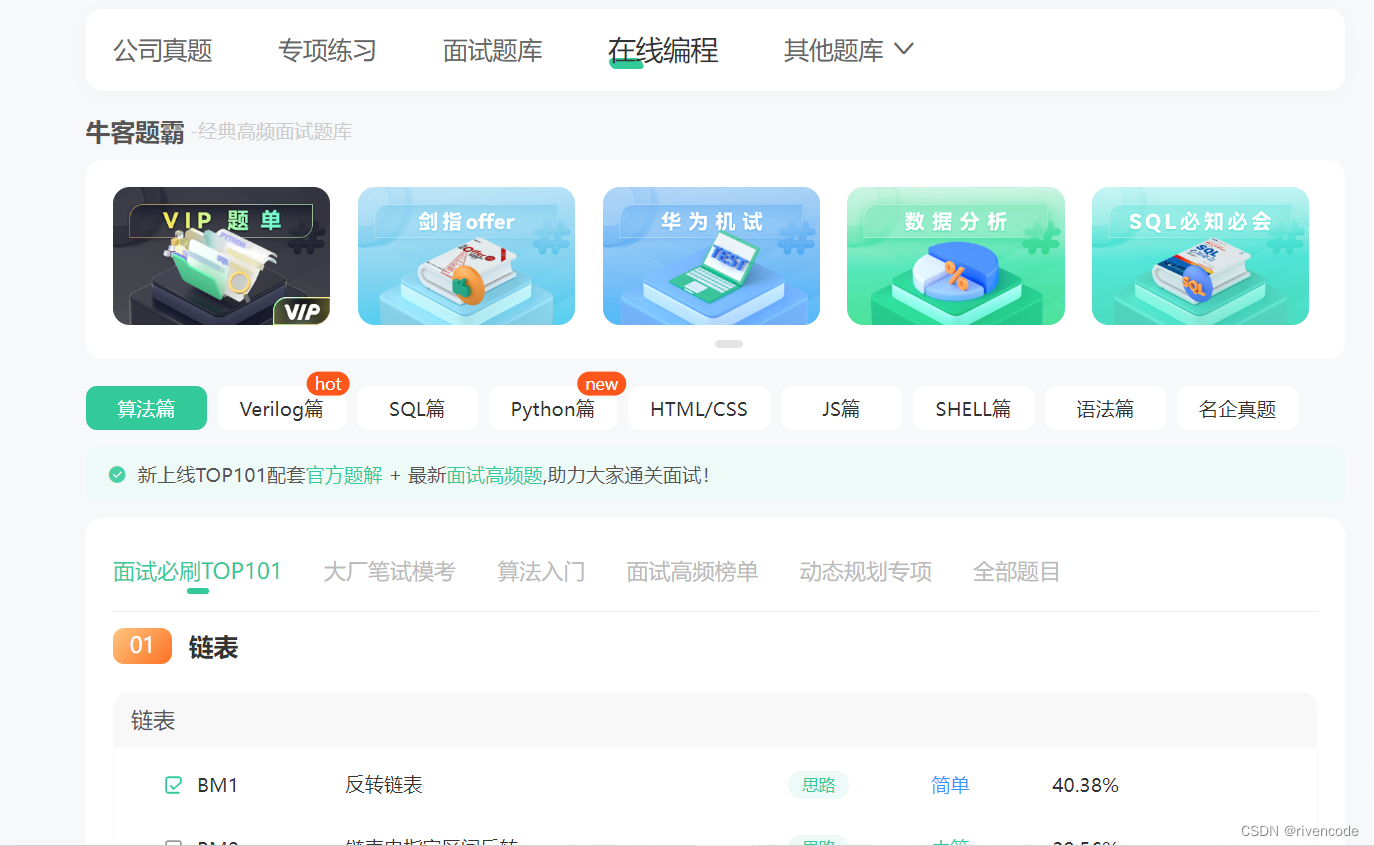The height and width of the screenshot is (846, 1374).
Task: Click the VIP badge on the 题单 card
Action: click(x=302, y=311)
